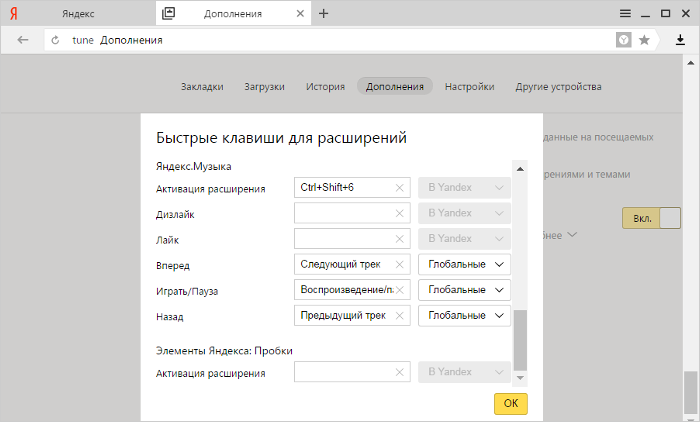Viewport: 700px width, 422px height.
Task: Click the page scrollbar up arrow
Action: 691,63
